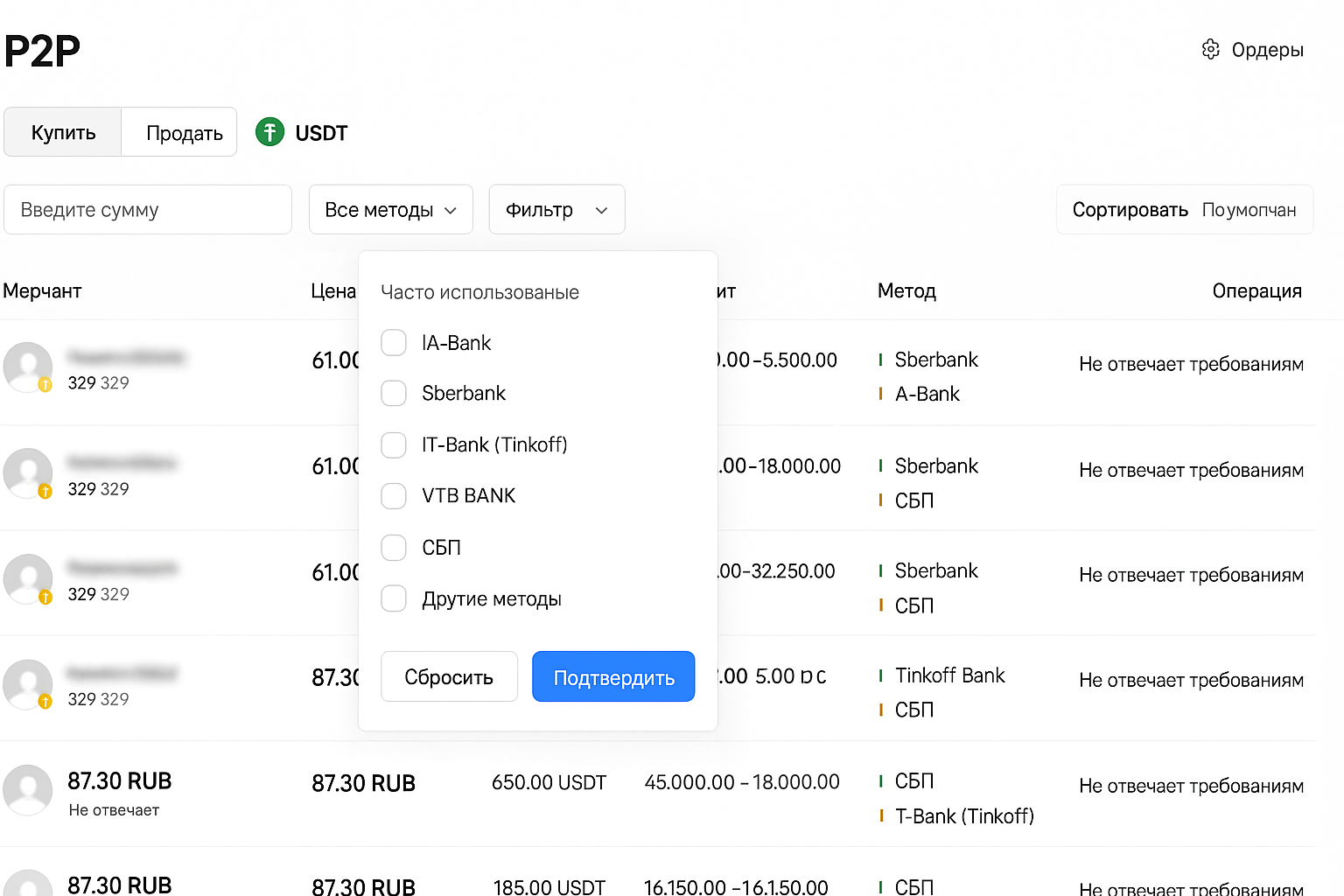Viewport: 1344px width, 896px height.
Task: Click the A-Bank method in the first row
Action: [927, 394]
